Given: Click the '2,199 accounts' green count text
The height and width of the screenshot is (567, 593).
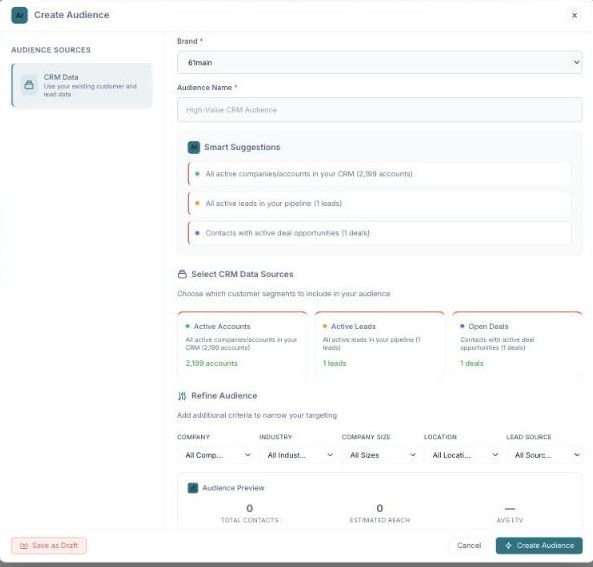Looking at the screenshot, I should click(211, 363).
